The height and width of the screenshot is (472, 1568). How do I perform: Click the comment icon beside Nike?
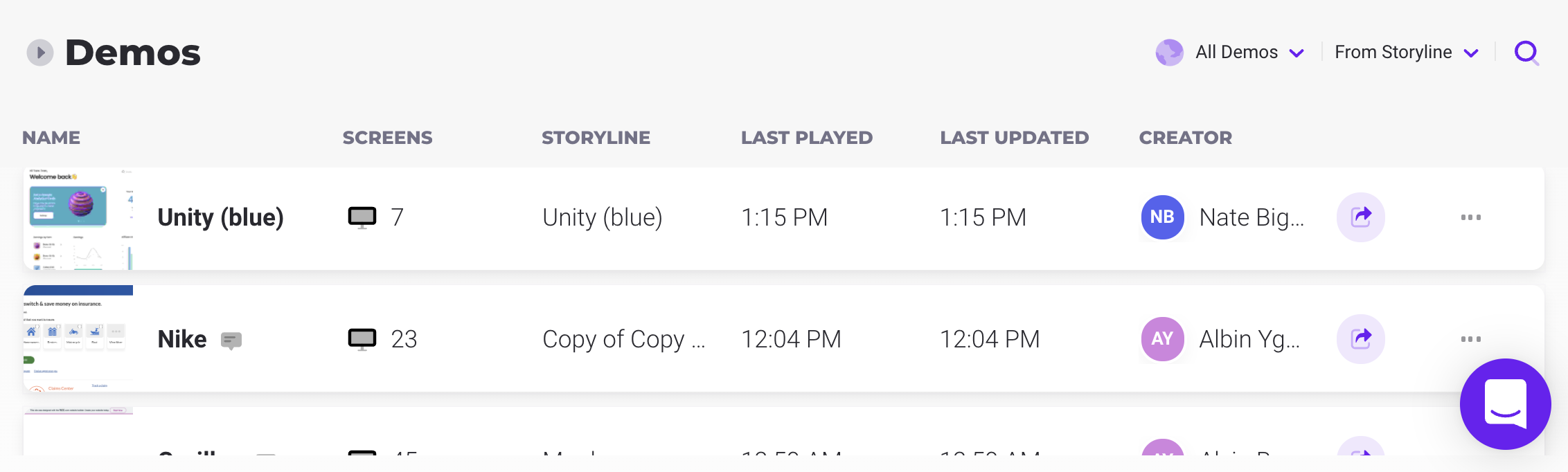[231, 340]
